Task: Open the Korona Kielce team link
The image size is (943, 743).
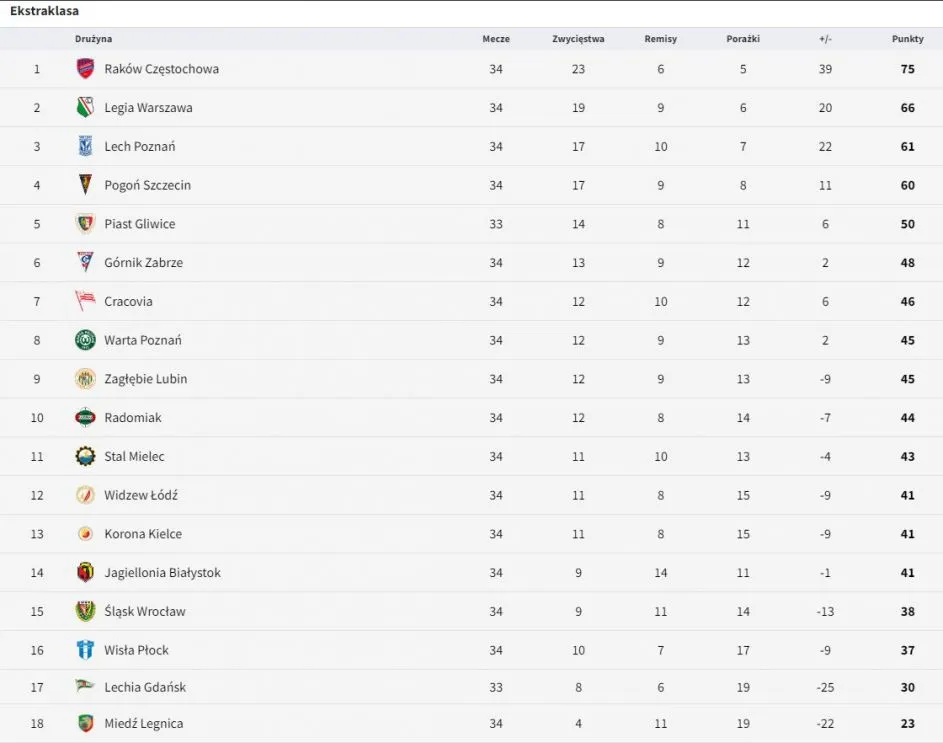Action: [x=143, y=534]
